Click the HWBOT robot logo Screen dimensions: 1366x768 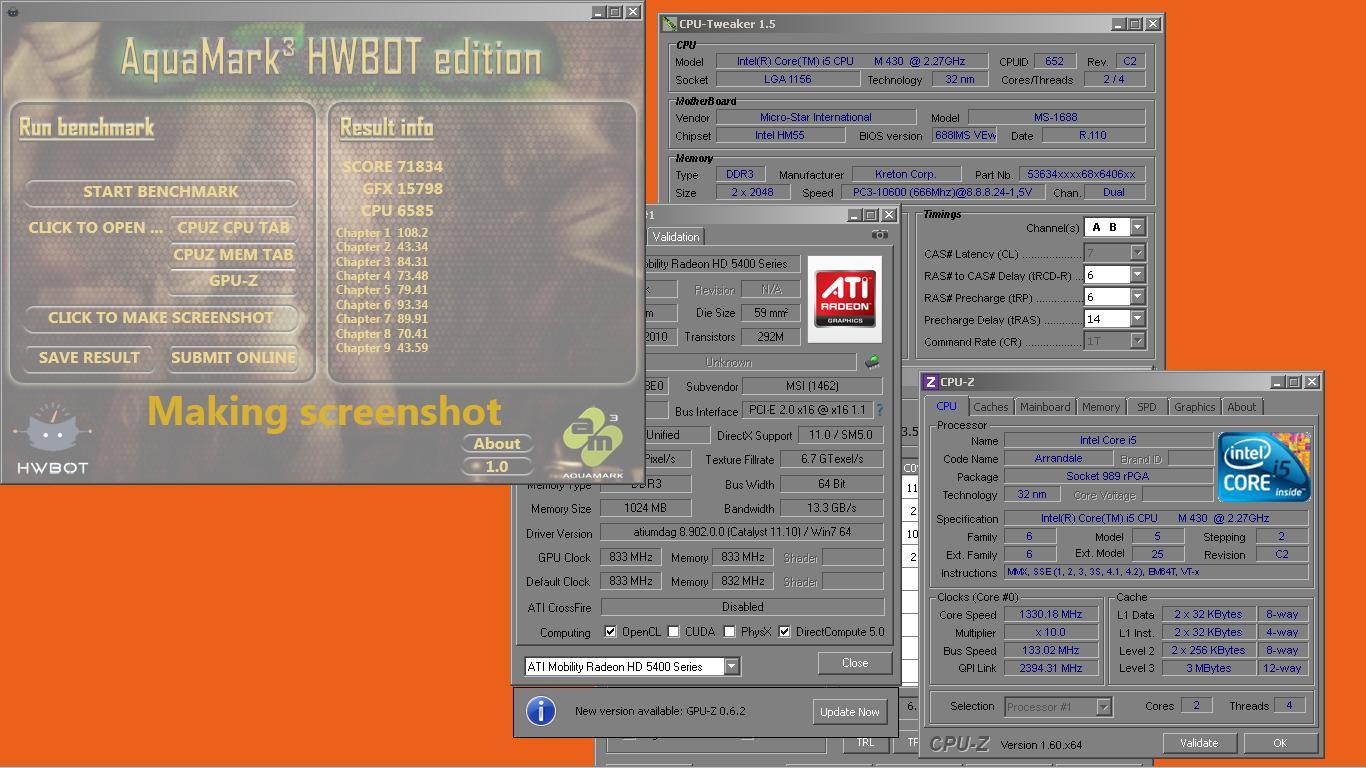pos(52,438)
